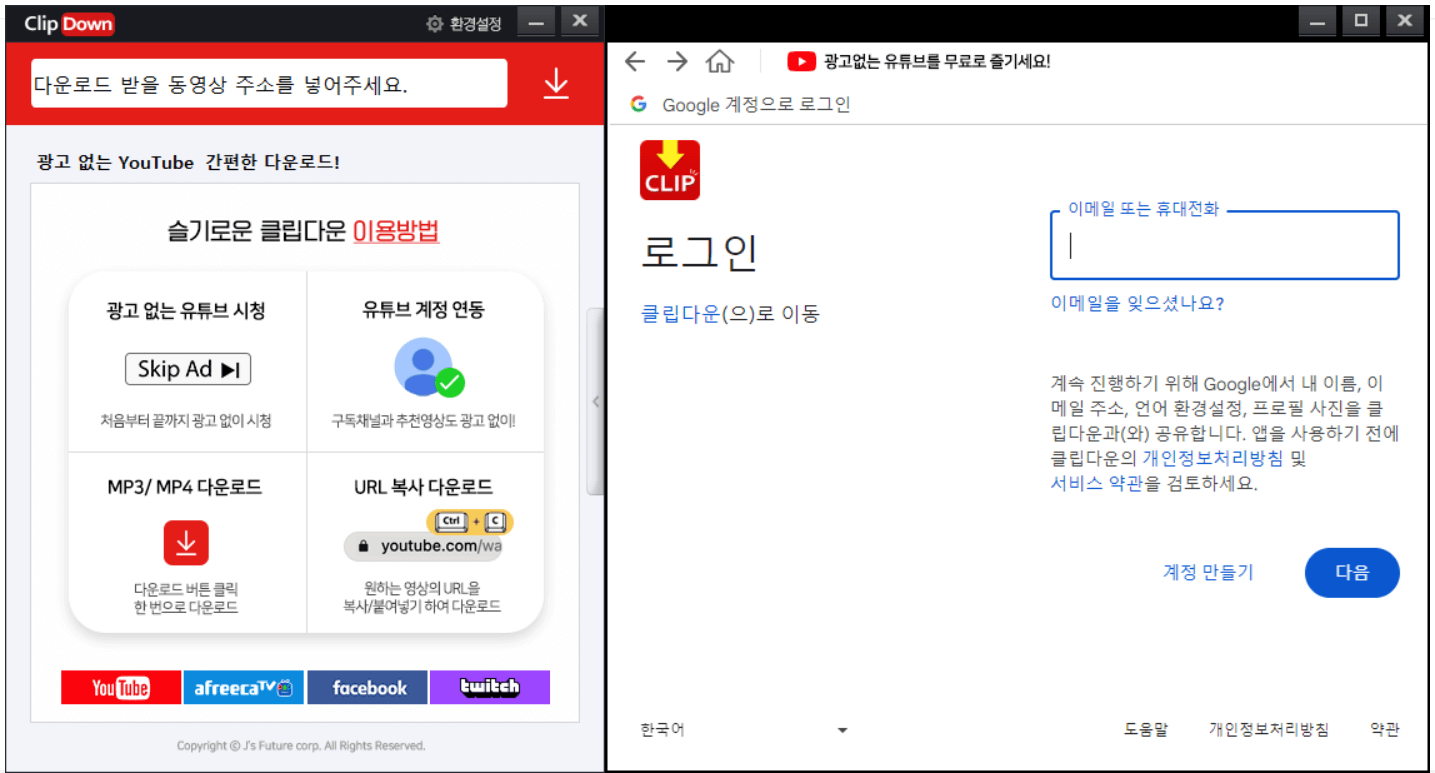Go forward in the browser window
The width and height of the screenshot is (1435, 773).
coord(677,62)
